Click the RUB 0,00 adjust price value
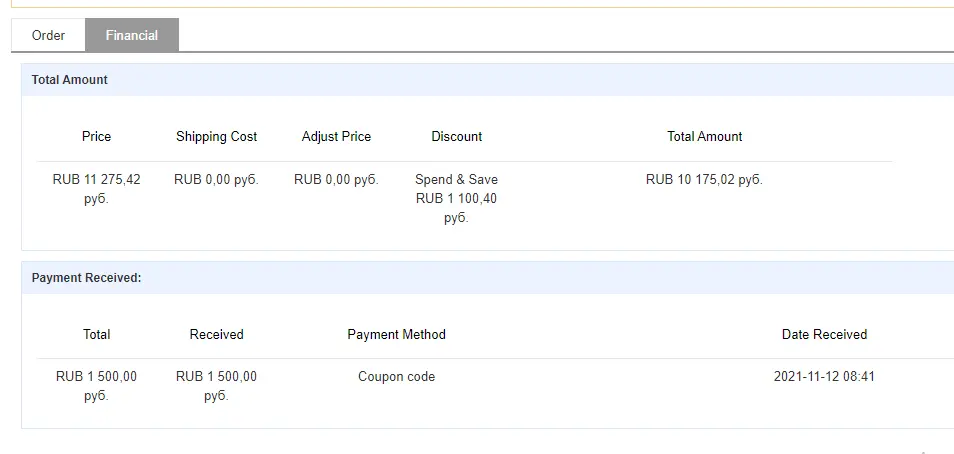 tap(336, 180)
